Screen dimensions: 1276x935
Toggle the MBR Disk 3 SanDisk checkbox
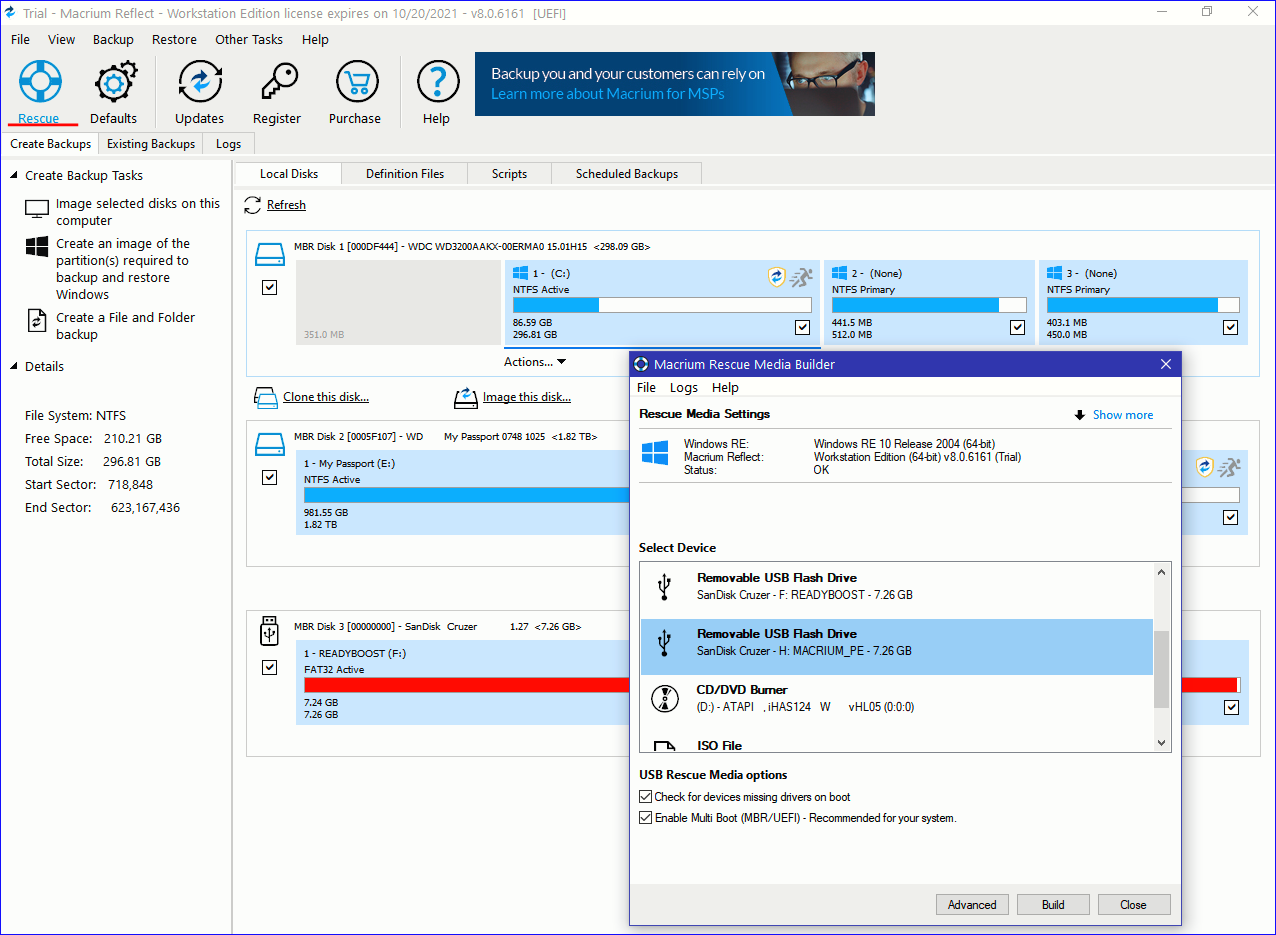point(269,667)
